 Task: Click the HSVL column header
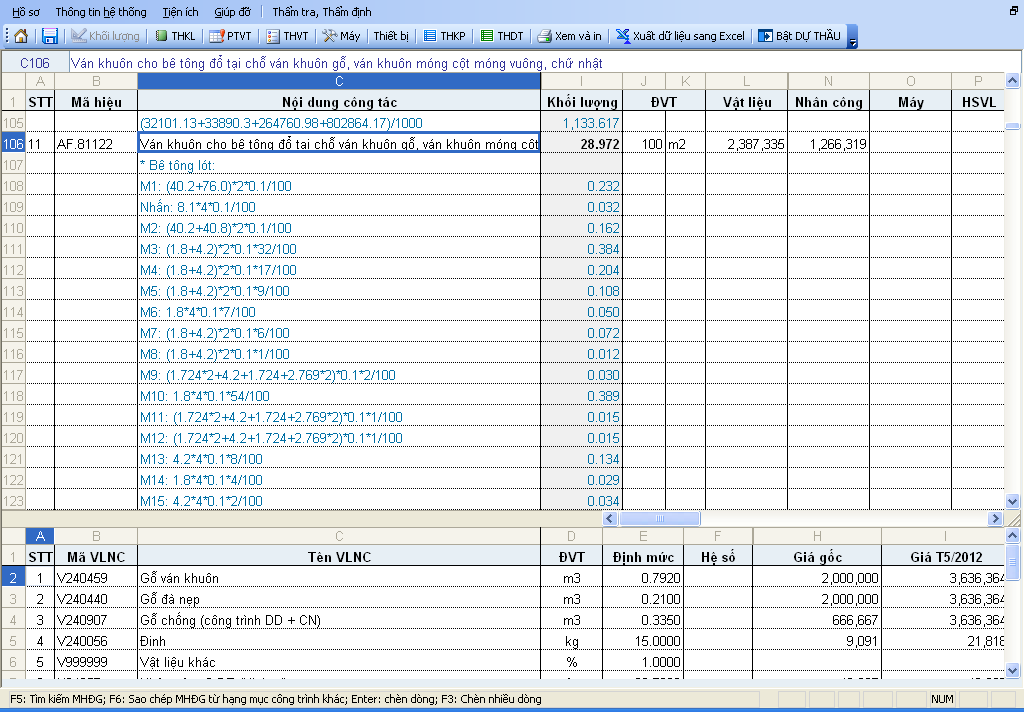click(978, 102)
